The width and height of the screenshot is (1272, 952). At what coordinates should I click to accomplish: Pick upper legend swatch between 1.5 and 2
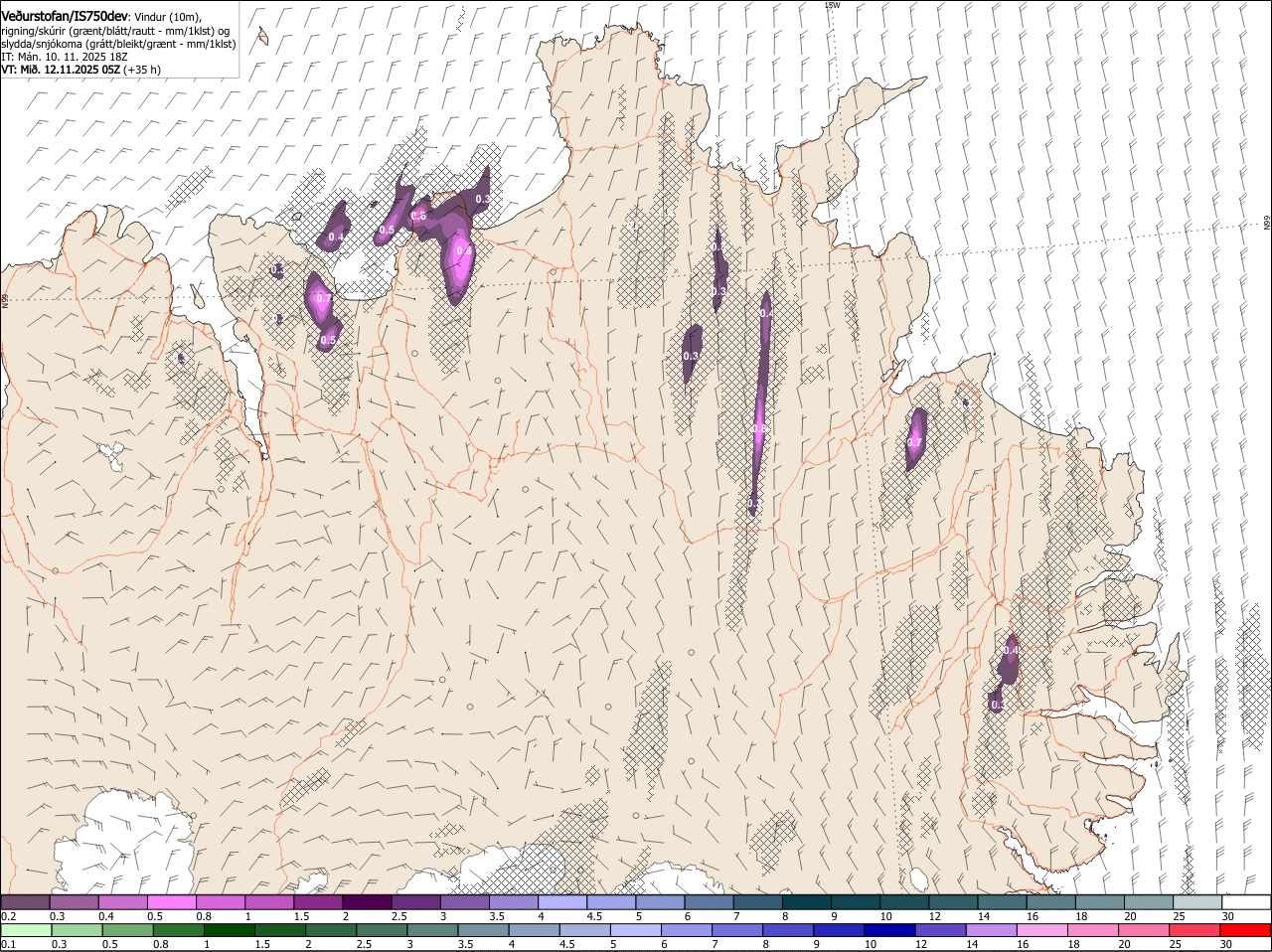318,901
